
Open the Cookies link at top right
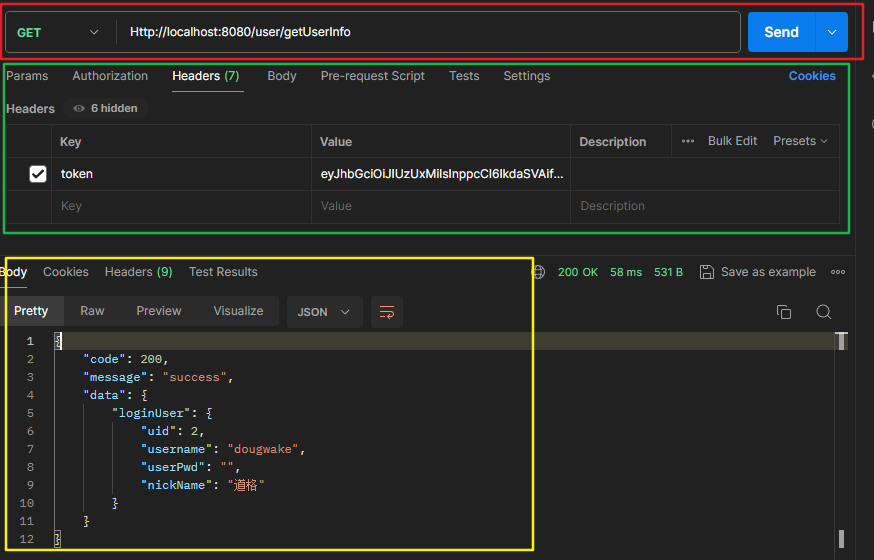click(812, 76)
